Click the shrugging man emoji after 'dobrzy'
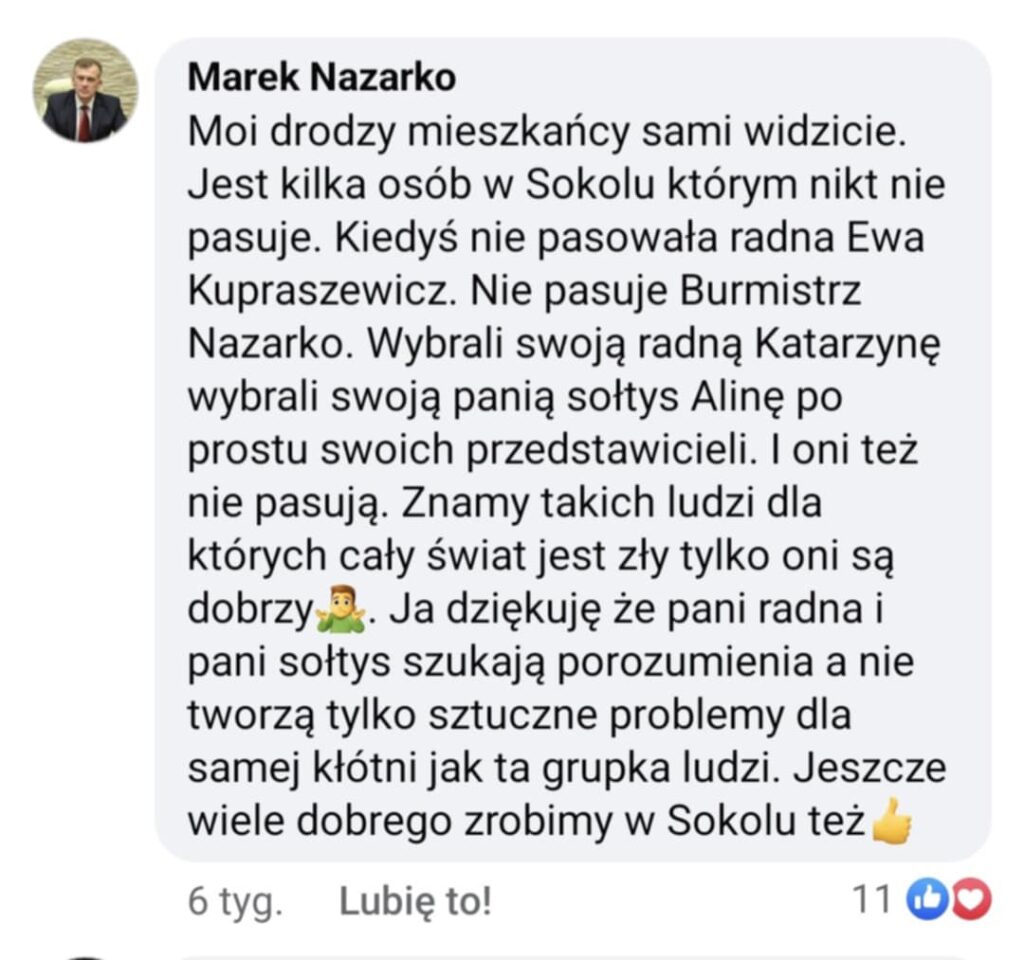The image size is (1024, 960). click(342, 610)
